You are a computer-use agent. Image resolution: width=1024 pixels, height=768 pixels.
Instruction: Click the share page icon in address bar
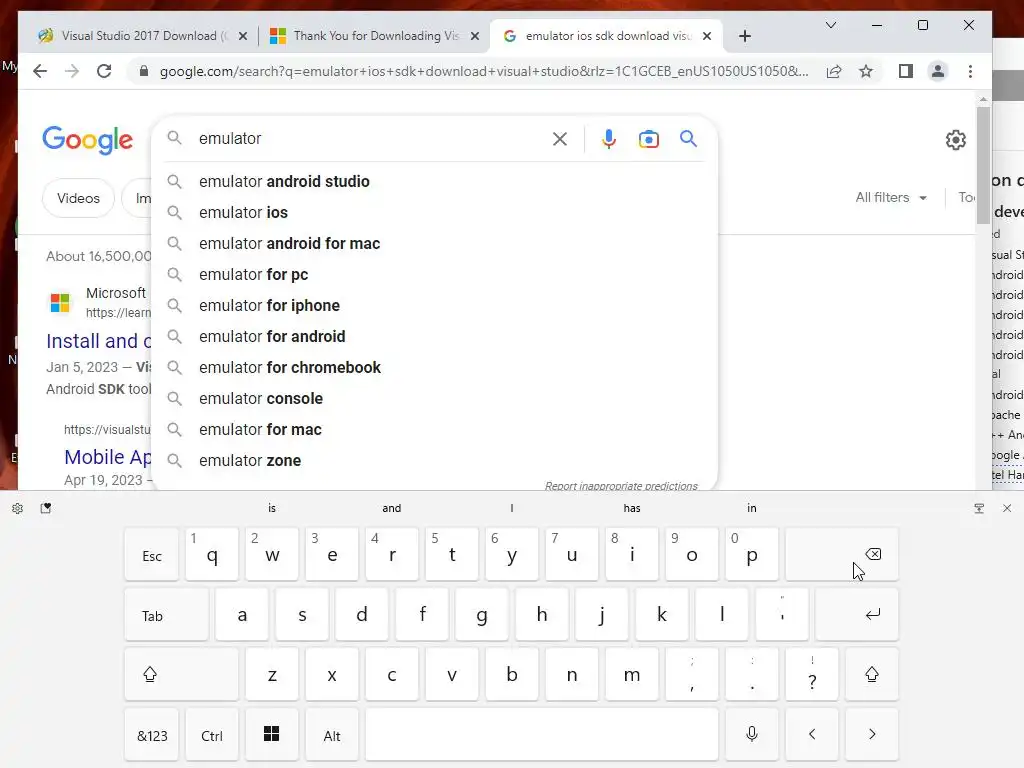click(834, 71)
